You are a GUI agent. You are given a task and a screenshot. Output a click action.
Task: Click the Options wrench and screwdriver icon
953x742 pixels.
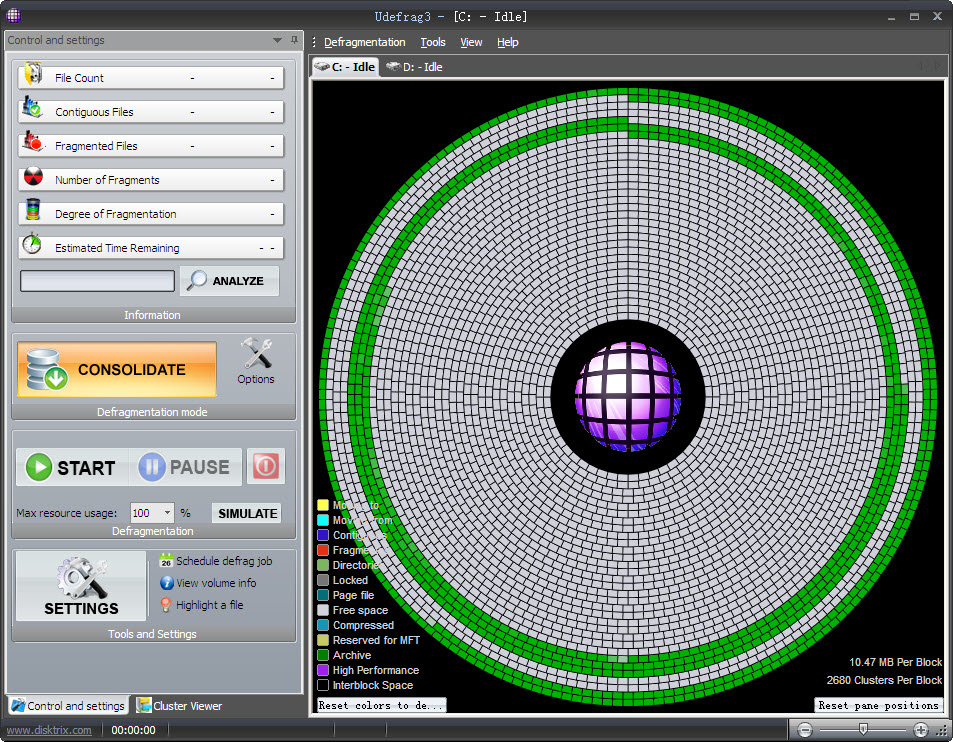pos(256,354)
